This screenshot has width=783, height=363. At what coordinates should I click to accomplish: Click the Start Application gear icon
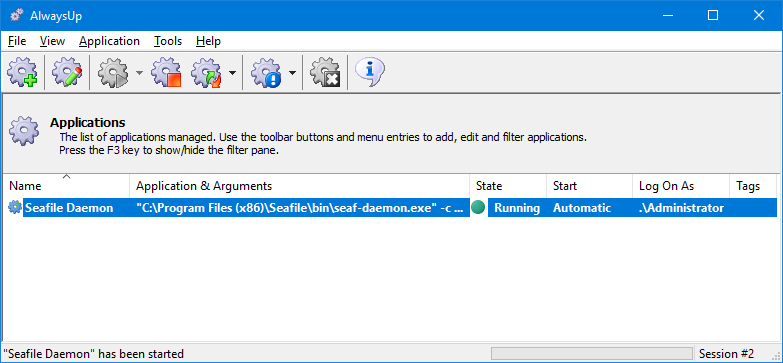pos(113,73)
